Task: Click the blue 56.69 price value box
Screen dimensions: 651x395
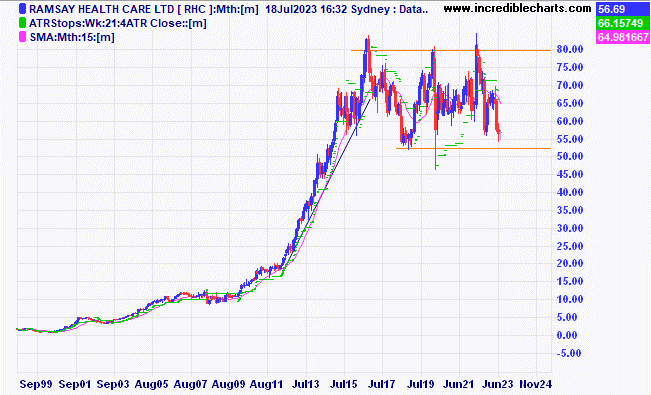Action: [622, 9]
